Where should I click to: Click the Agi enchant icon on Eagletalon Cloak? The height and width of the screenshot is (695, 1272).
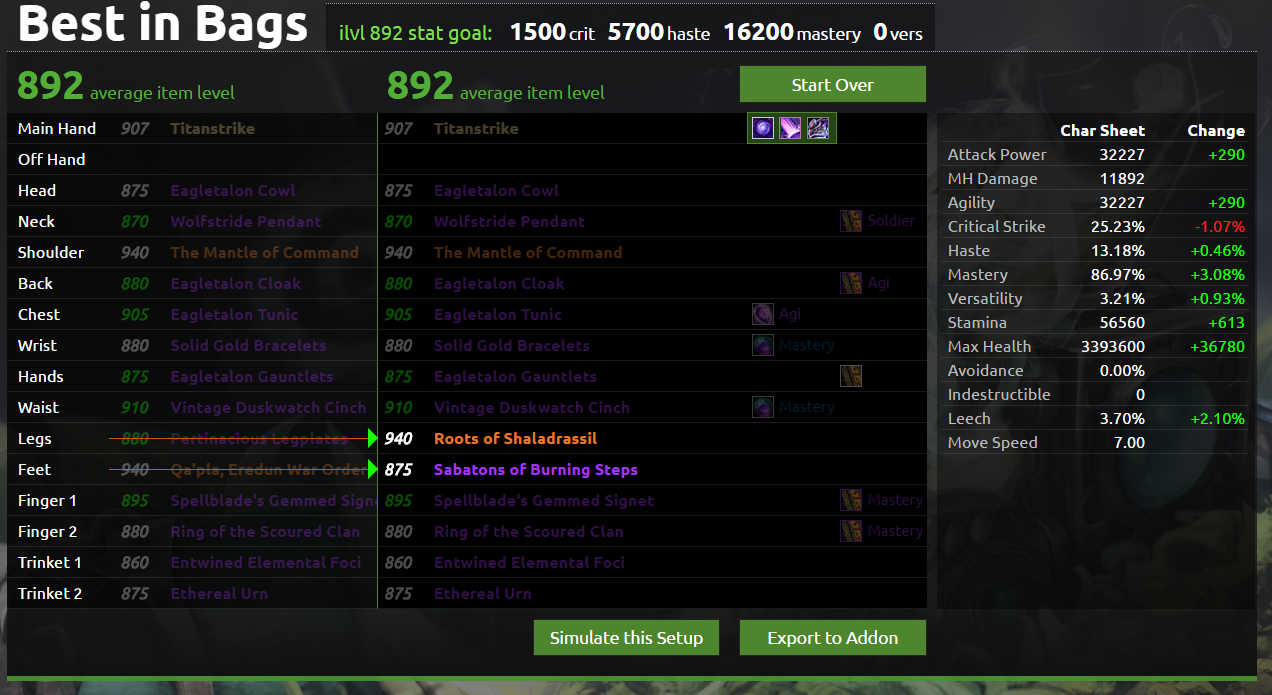851,283
